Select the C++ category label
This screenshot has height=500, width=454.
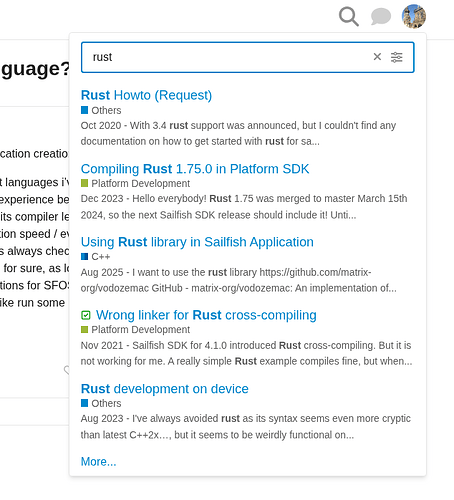(x=95, y=257)
